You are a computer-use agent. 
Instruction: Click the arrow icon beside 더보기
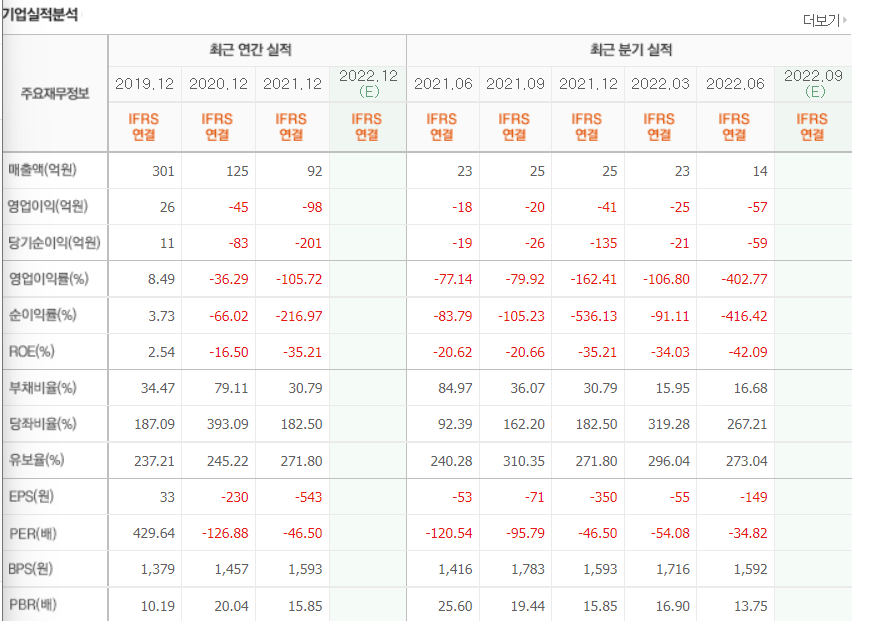(844, 20)
